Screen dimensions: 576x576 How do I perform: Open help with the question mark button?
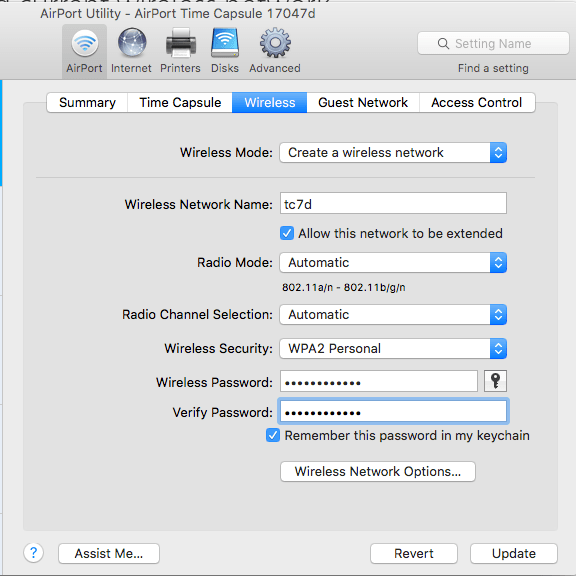(33, 553)
